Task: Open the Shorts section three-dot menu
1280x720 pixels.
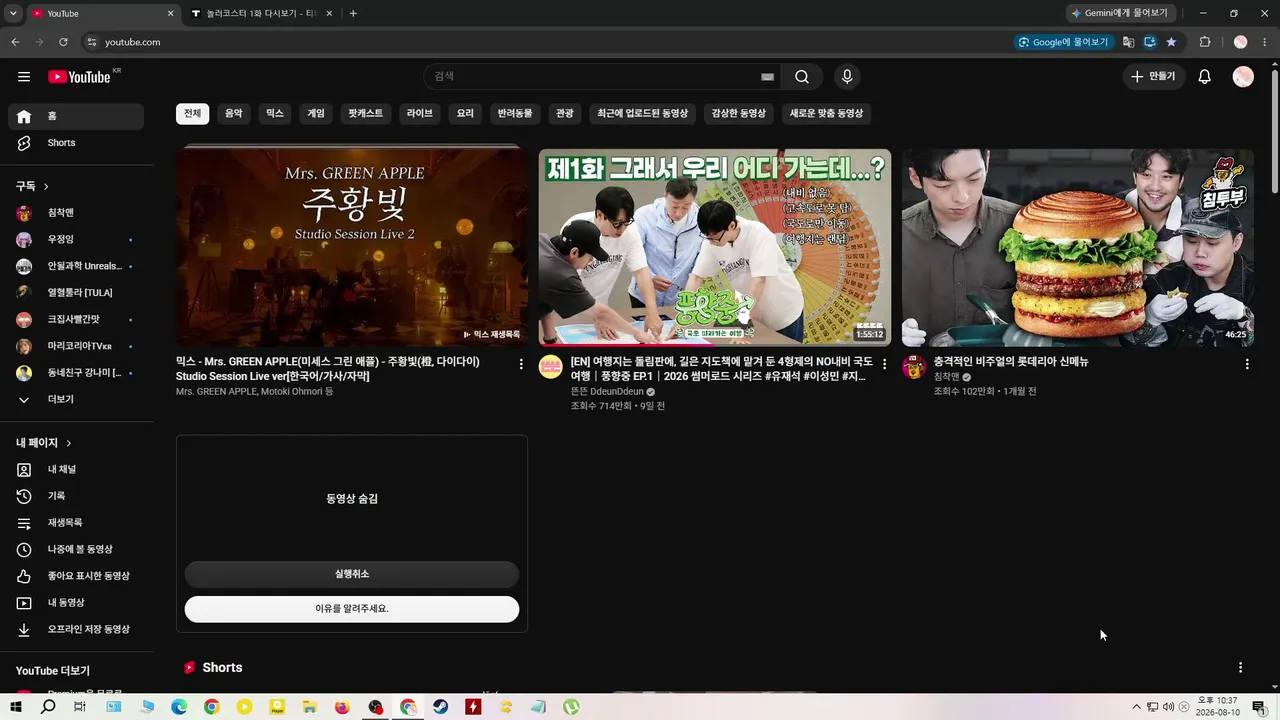Action: 1241,667
